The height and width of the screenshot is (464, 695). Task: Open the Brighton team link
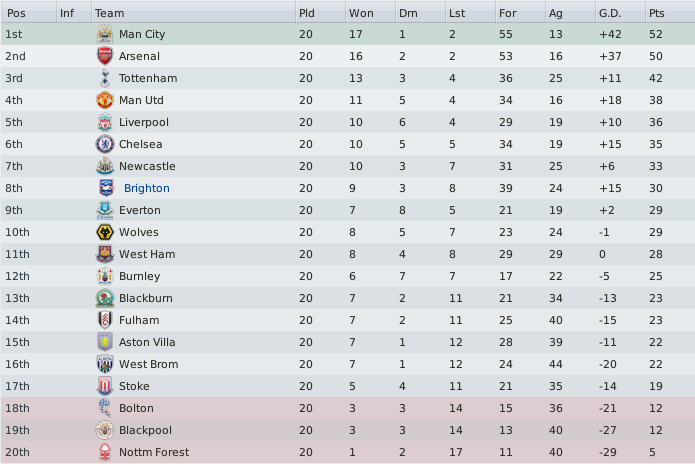147,188
